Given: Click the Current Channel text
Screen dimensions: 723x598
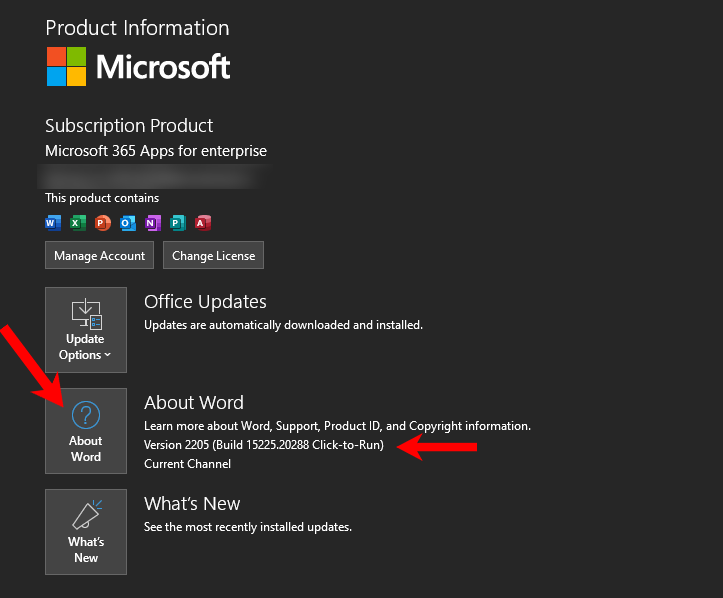Looking at the screenshot, I should click(187, 464).
